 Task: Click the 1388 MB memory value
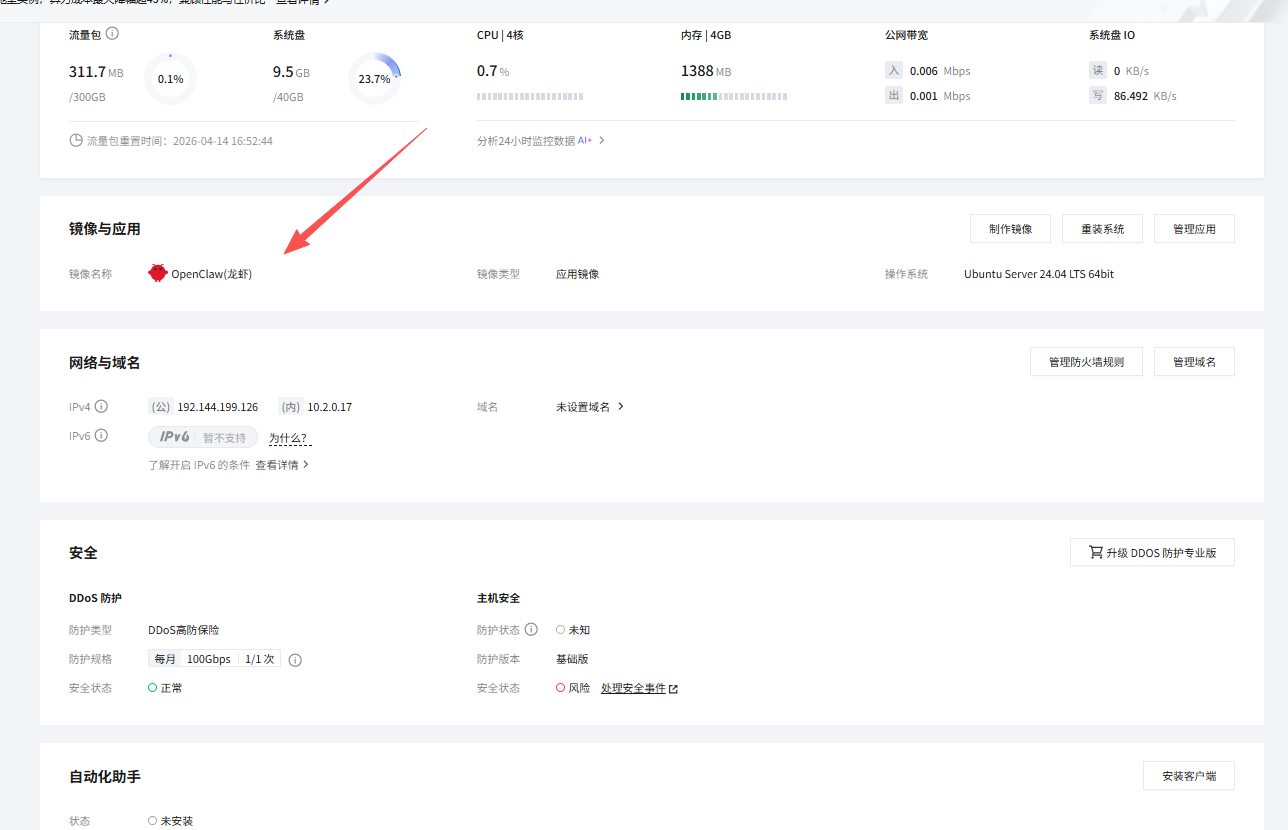point(707,71)
